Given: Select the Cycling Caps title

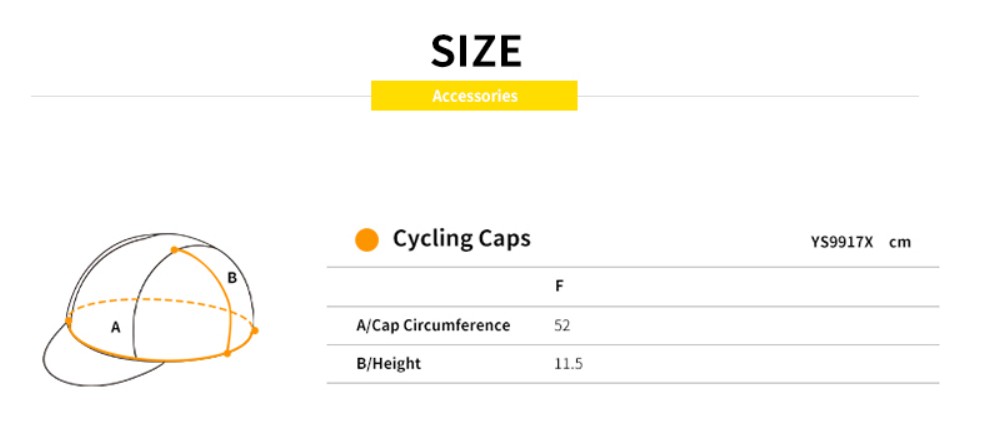Looking at the screenshot, I should click(x=461, y=239).
